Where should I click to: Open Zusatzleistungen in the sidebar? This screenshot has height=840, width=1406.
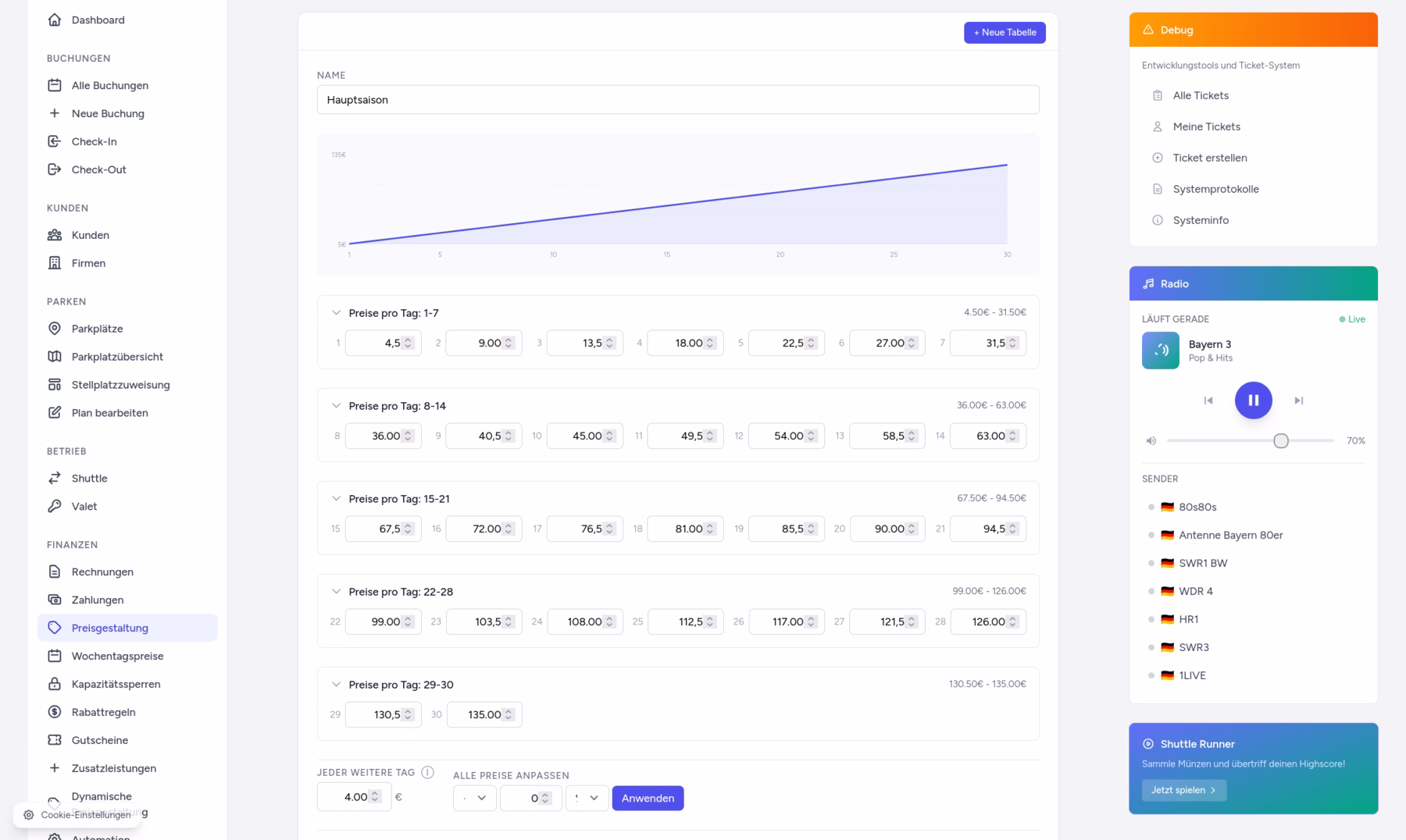(127, 769)
